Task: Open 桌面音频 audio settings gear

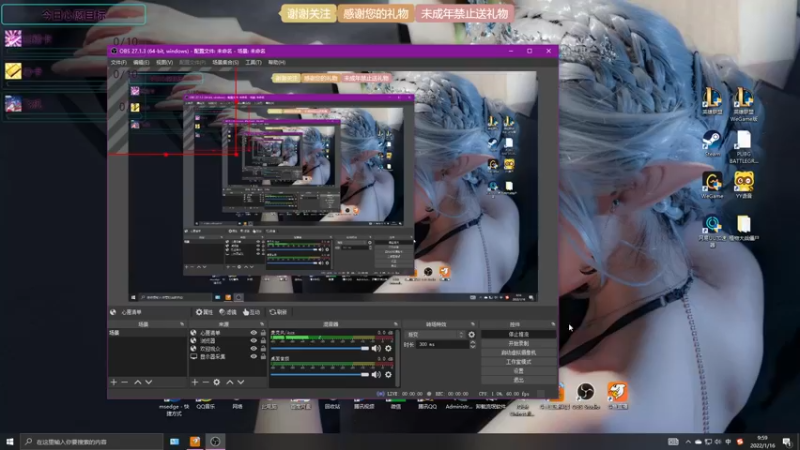Action: [388, 374]
